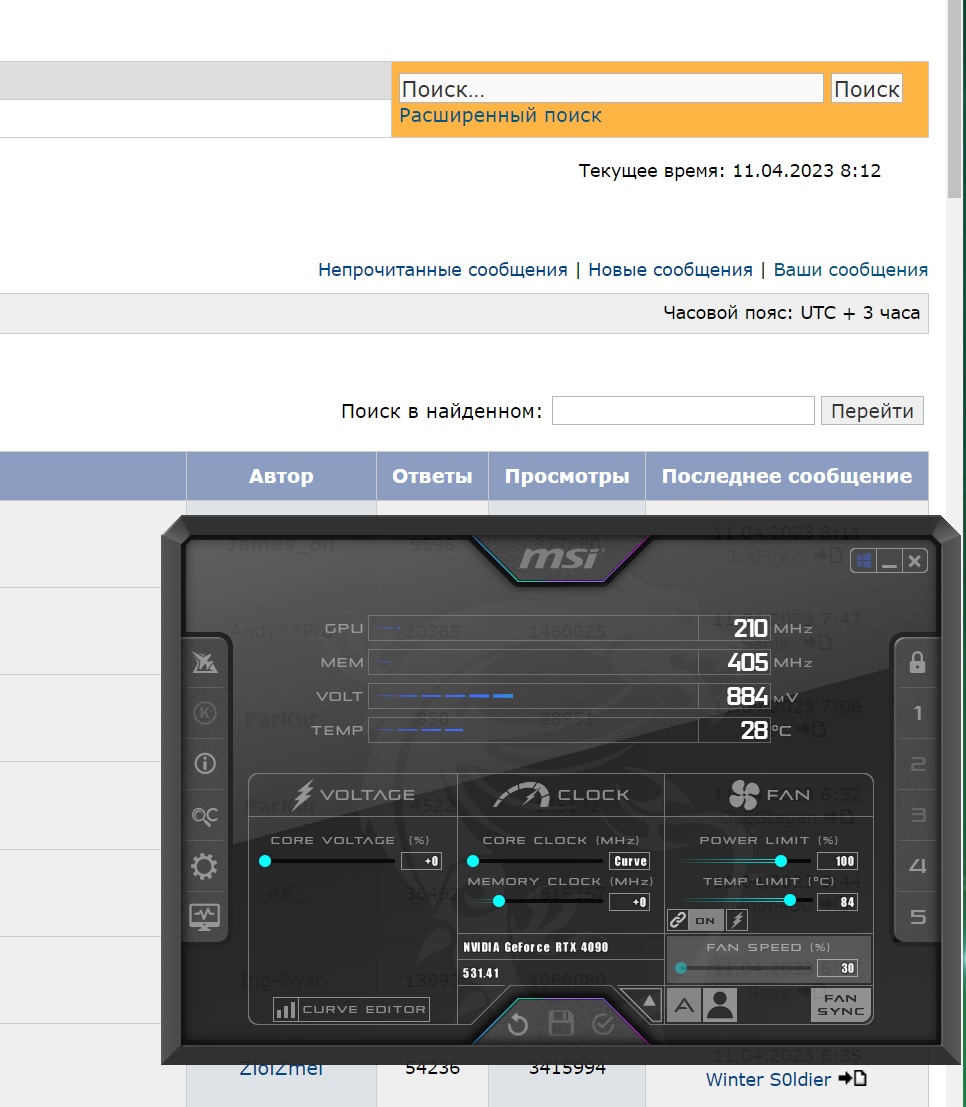Open 'Новые сообщения' link

click(x=670, y=270)
